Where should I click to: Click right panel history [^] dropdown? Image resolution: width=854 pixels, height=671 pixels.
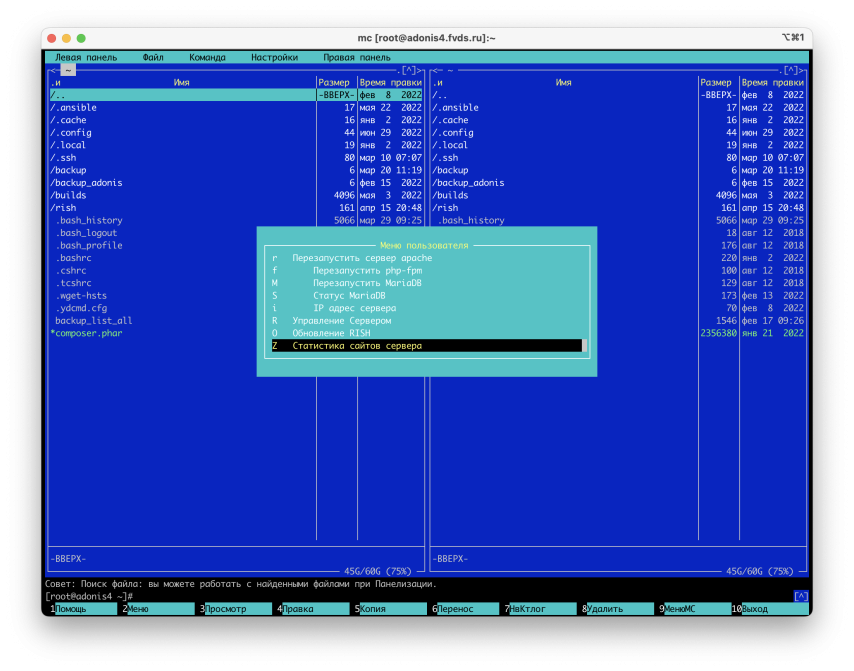[791, 70]
